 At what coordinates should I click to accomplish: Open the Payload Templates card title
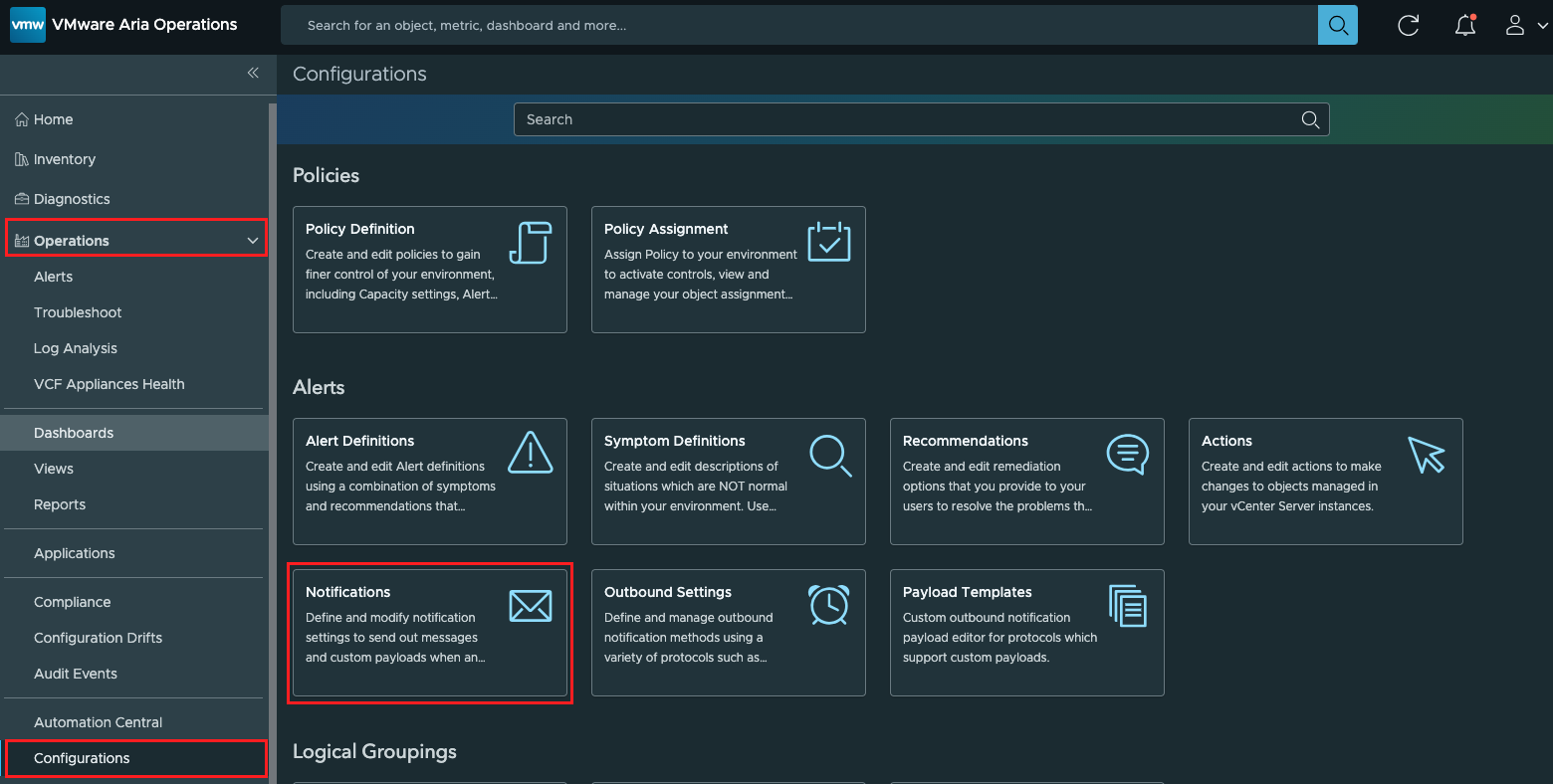(x=968, y=592)
